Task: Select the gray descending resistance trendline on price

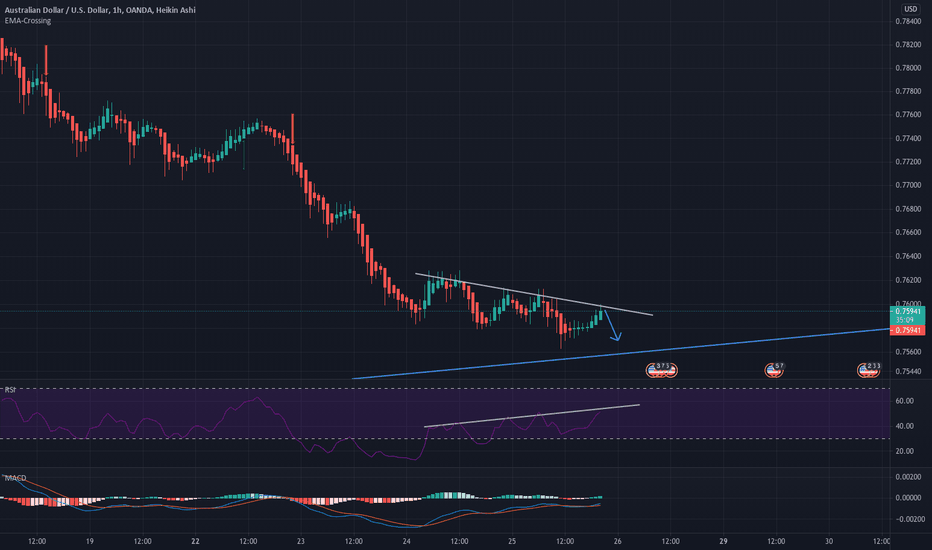Action: [534, 294]
